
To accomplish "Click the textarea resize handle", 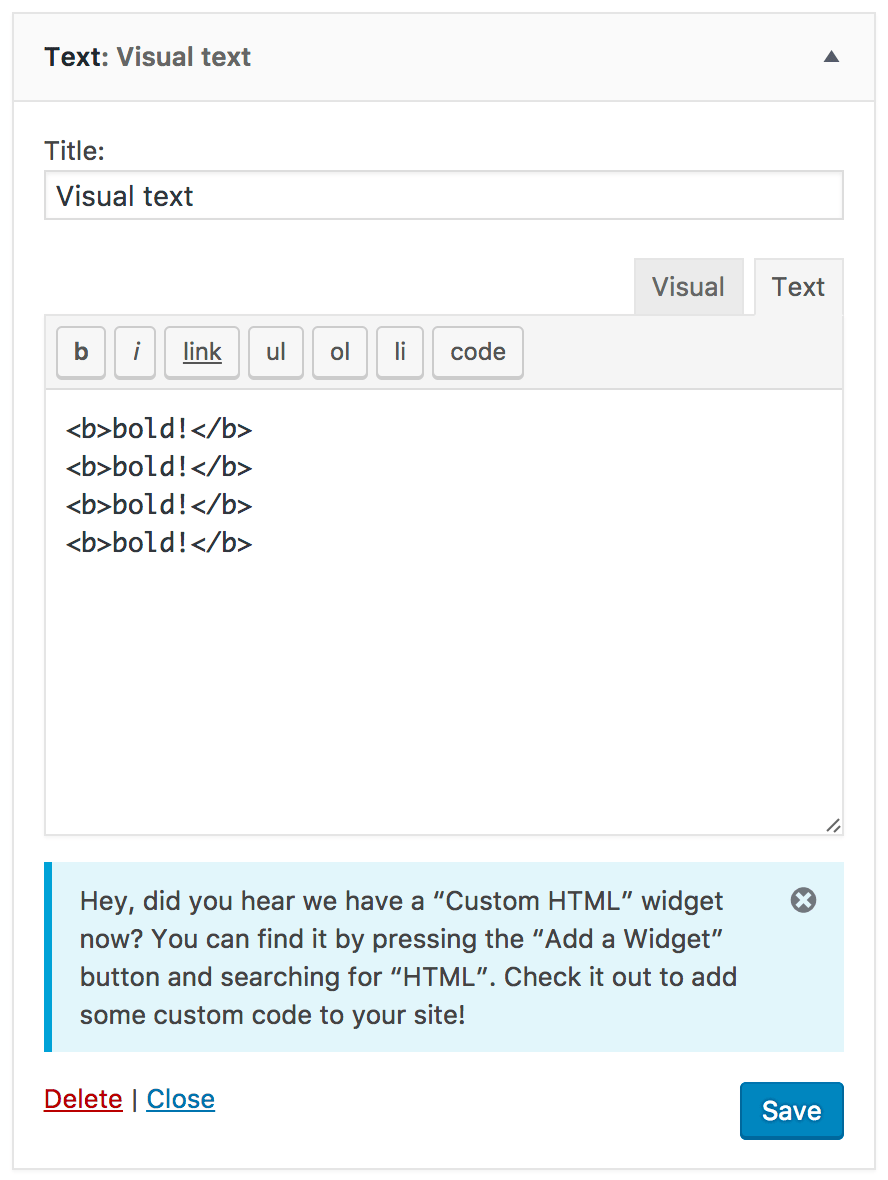I will (833, 826).
